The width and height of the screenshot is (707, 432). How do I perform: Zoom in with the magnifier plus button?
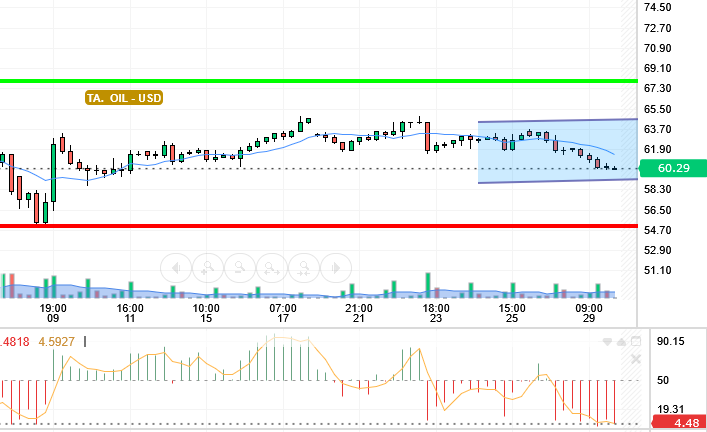(208, 268)
